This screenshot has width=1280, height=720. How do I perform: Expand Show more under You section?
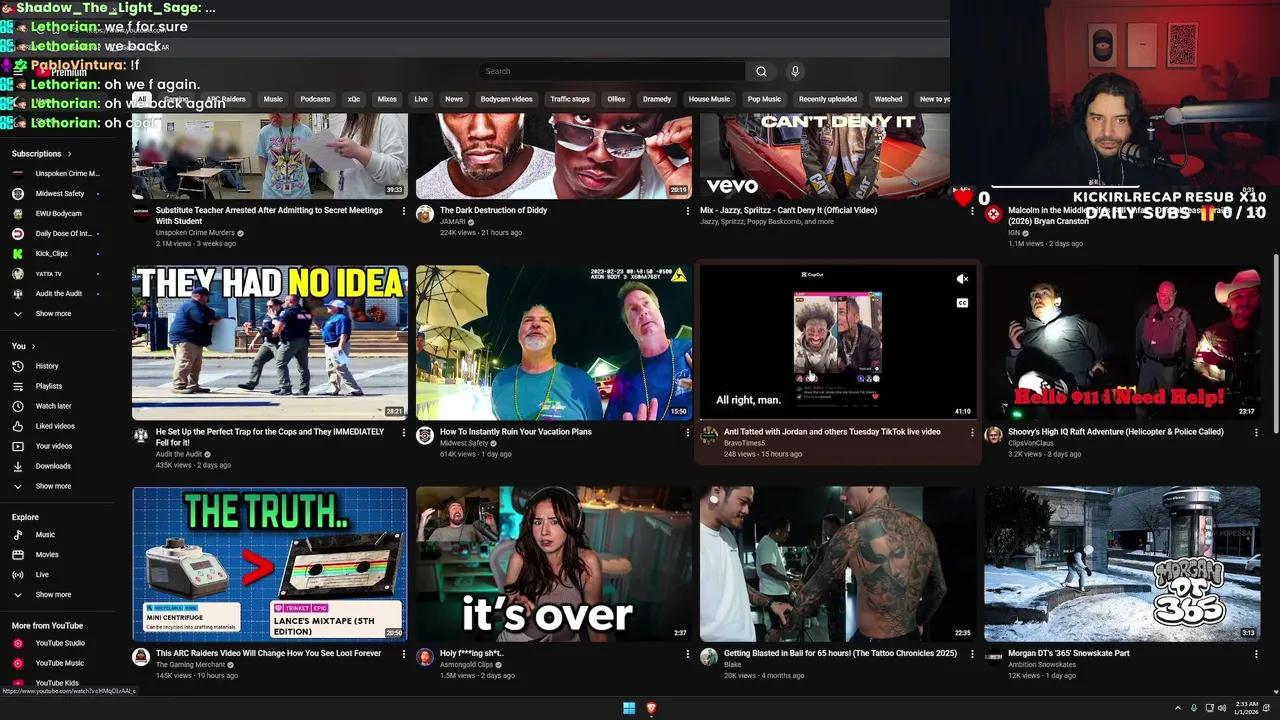53,486
